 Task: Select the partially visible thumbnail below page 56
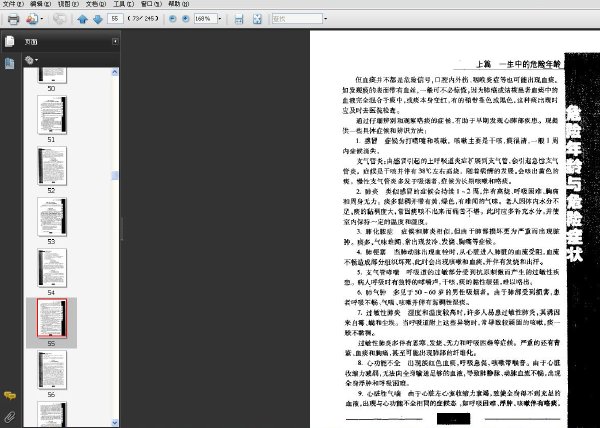point(52,414)
